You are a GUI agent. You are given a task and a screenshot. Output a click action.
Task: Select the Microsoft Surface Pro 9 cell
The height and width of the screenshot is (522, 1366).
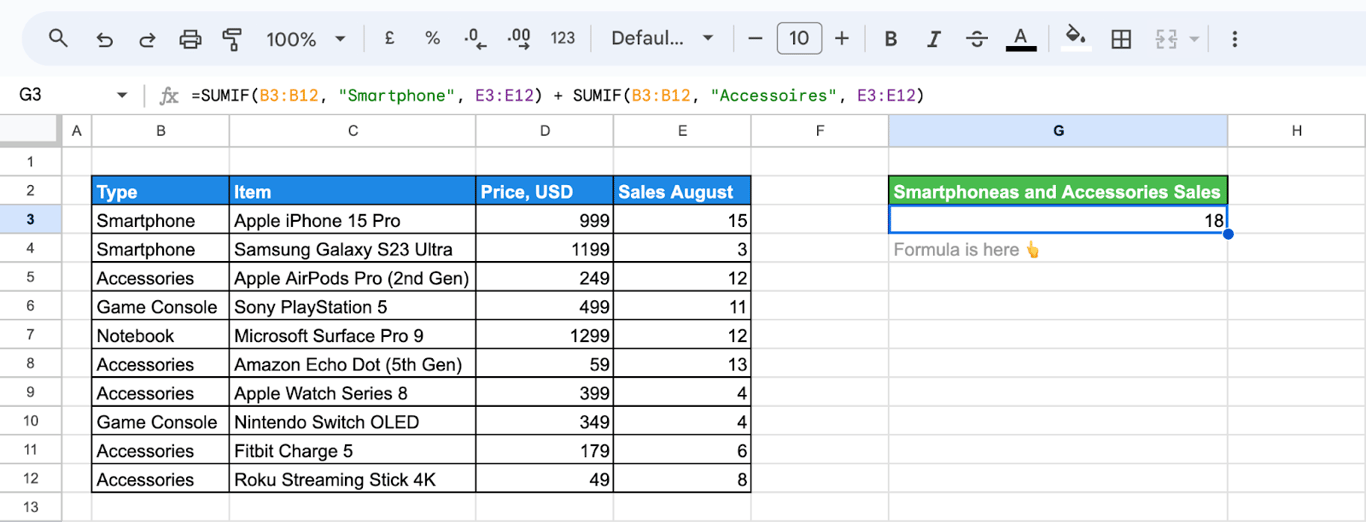[x=352, y=336]
